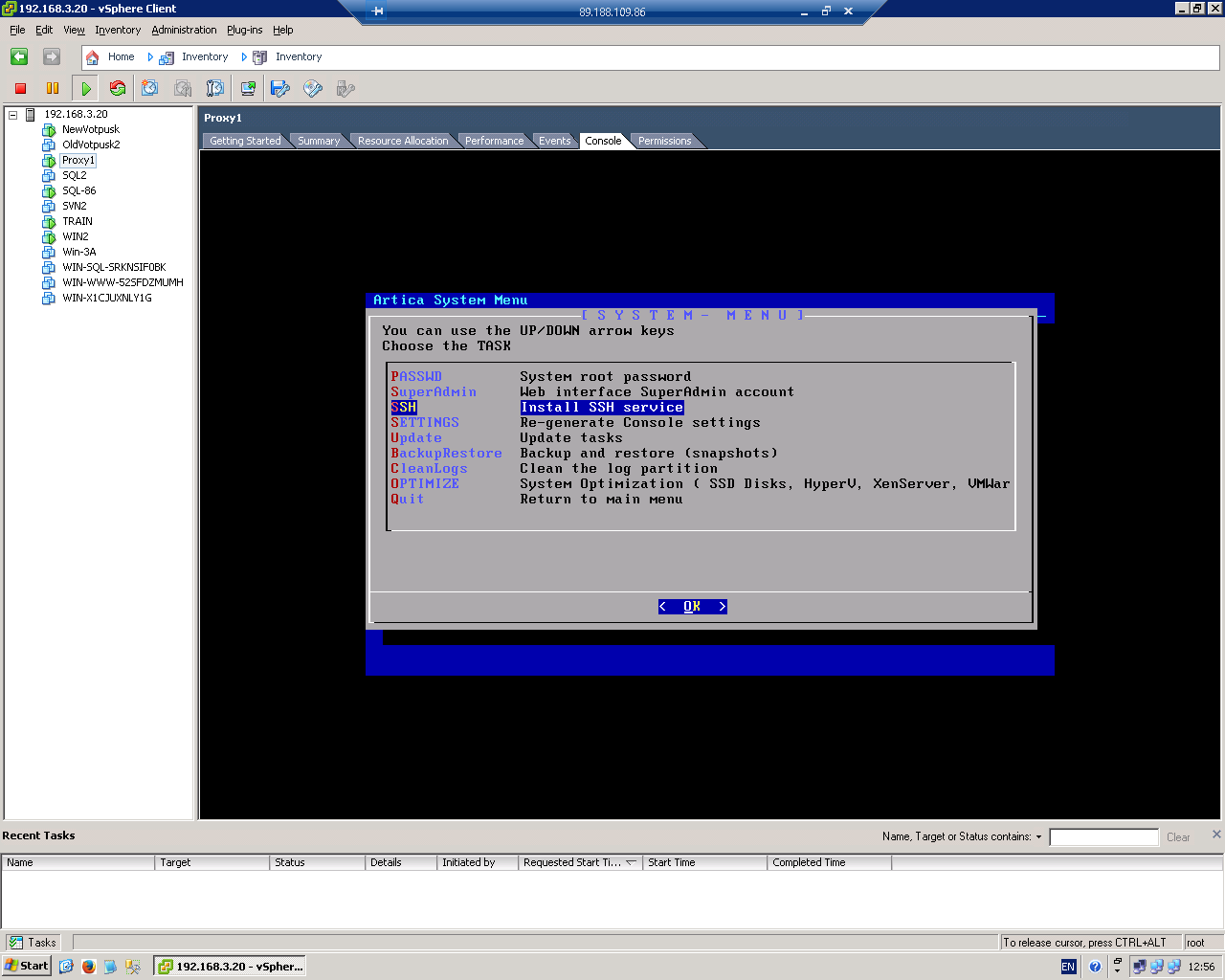1225x980 pixels.
Task: Click the SuperAdmin entry in Artica menu
Action: [x=434, y=391]
